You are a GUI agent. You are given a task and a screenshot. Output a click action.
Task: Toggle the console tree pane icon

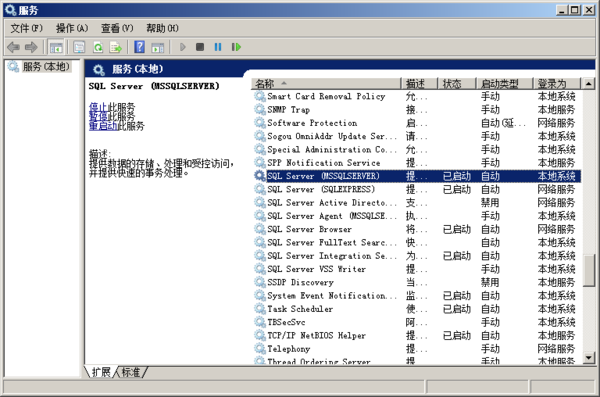coord(56,47)
